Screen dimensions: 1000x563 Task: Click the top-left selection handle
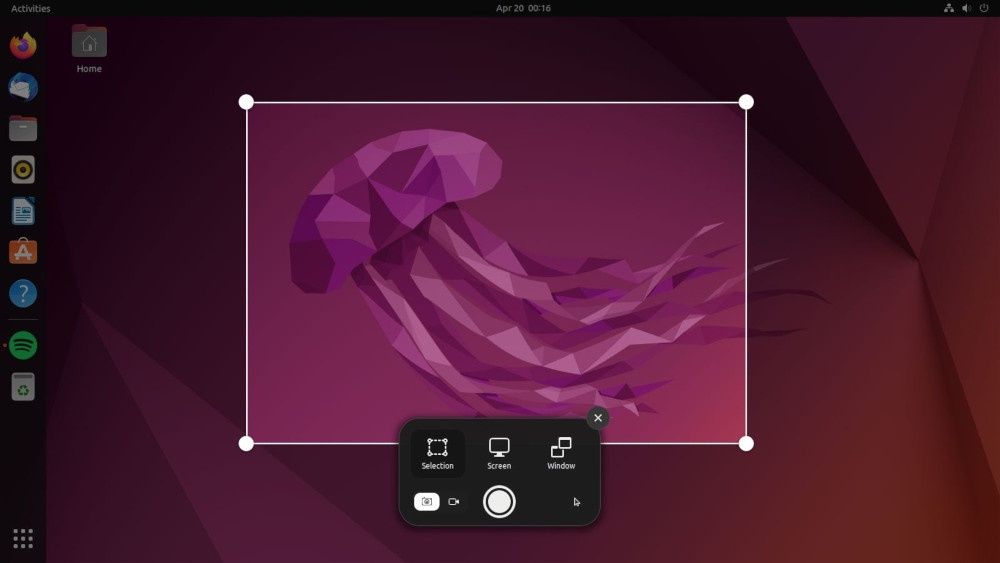point(246,102)
